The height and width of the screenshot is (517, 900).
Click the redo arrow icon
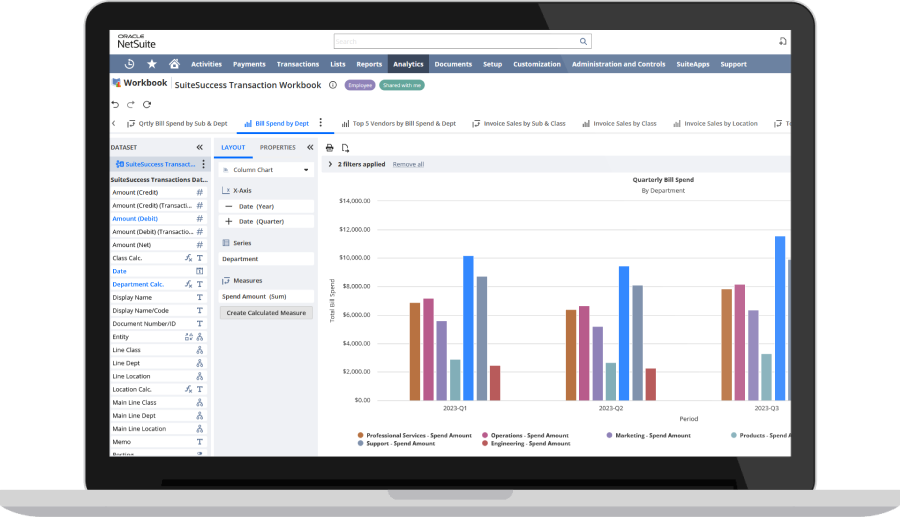pos(131,104)
